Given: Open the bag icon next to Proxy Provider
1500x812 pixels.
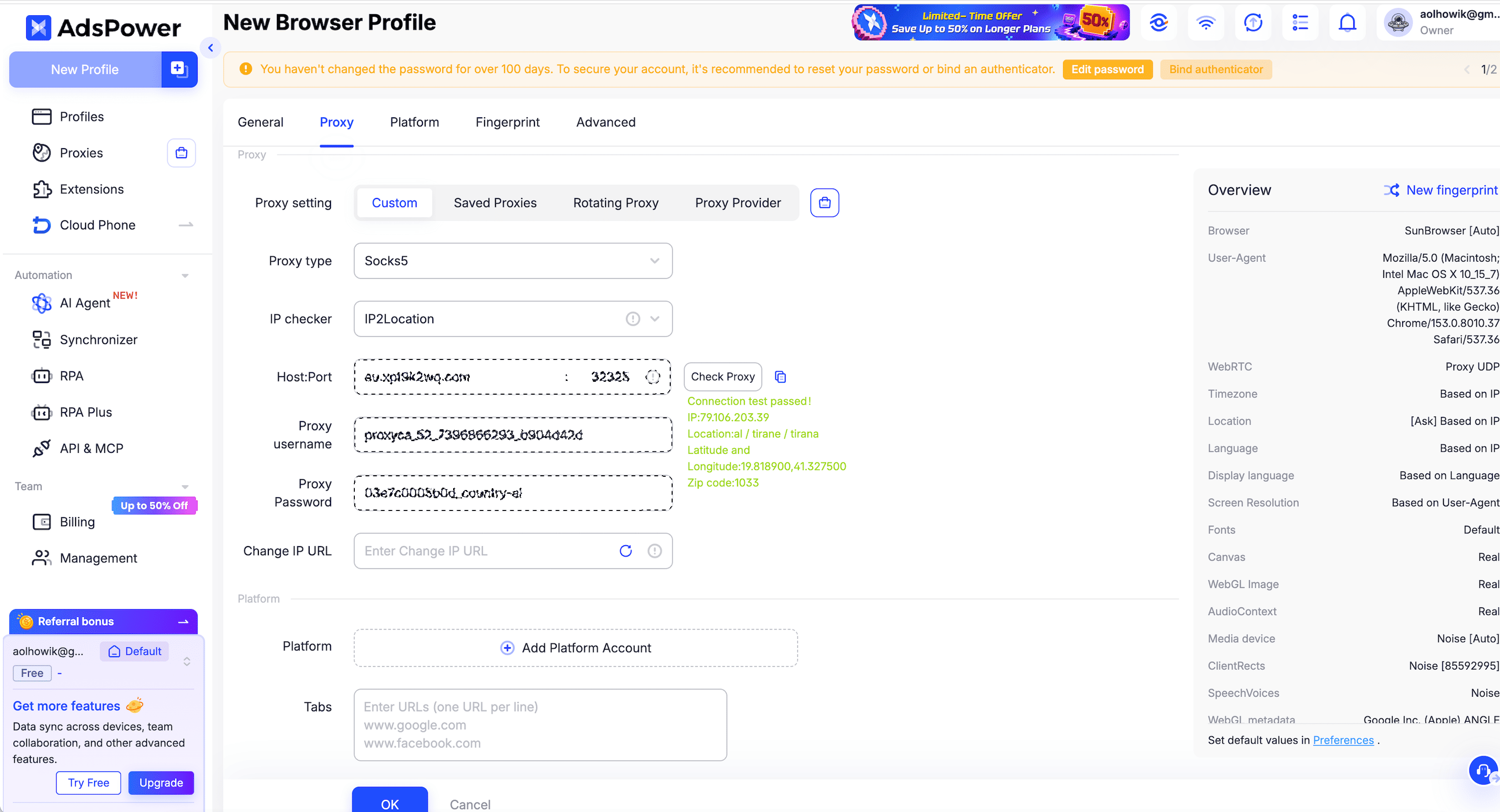Looking at the screenshot, I should tap(825, 203).
